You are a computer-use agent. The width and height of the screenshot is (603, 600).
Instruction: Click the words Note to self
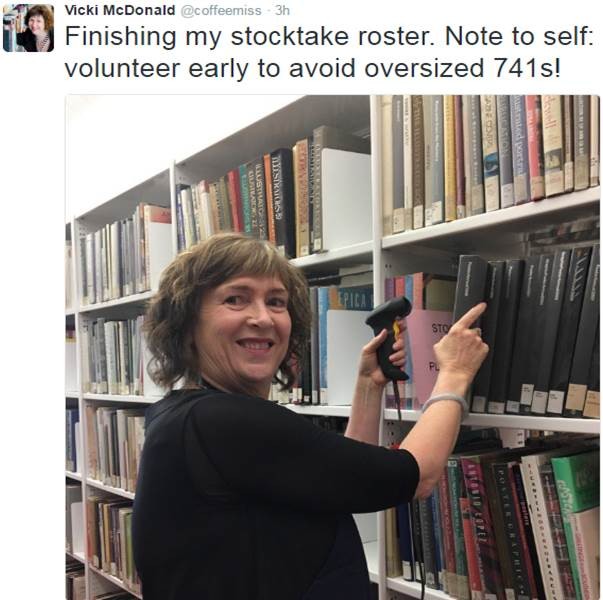(x=518, y=37)
